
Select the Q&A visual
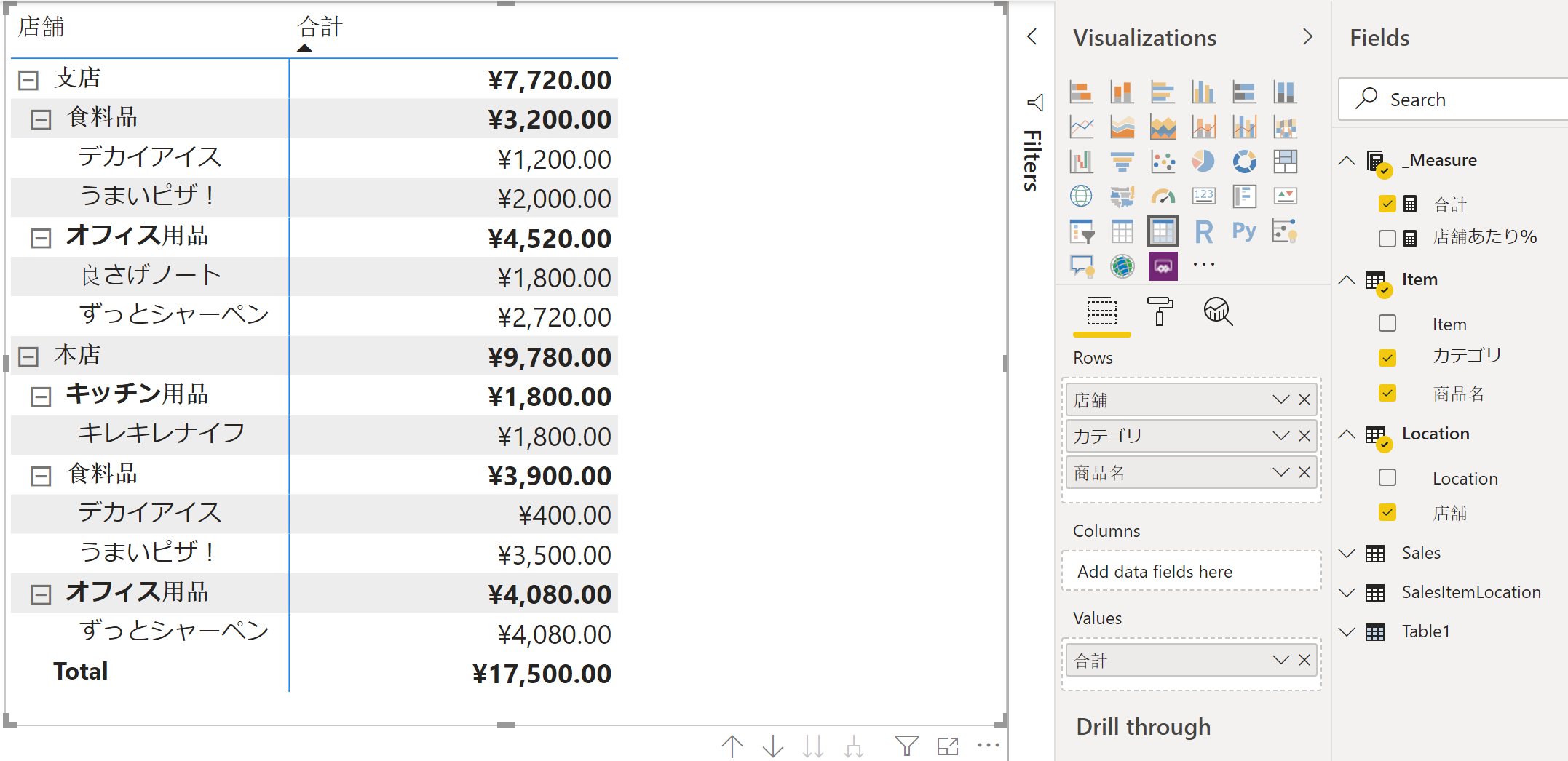(x=1081, y=266)
